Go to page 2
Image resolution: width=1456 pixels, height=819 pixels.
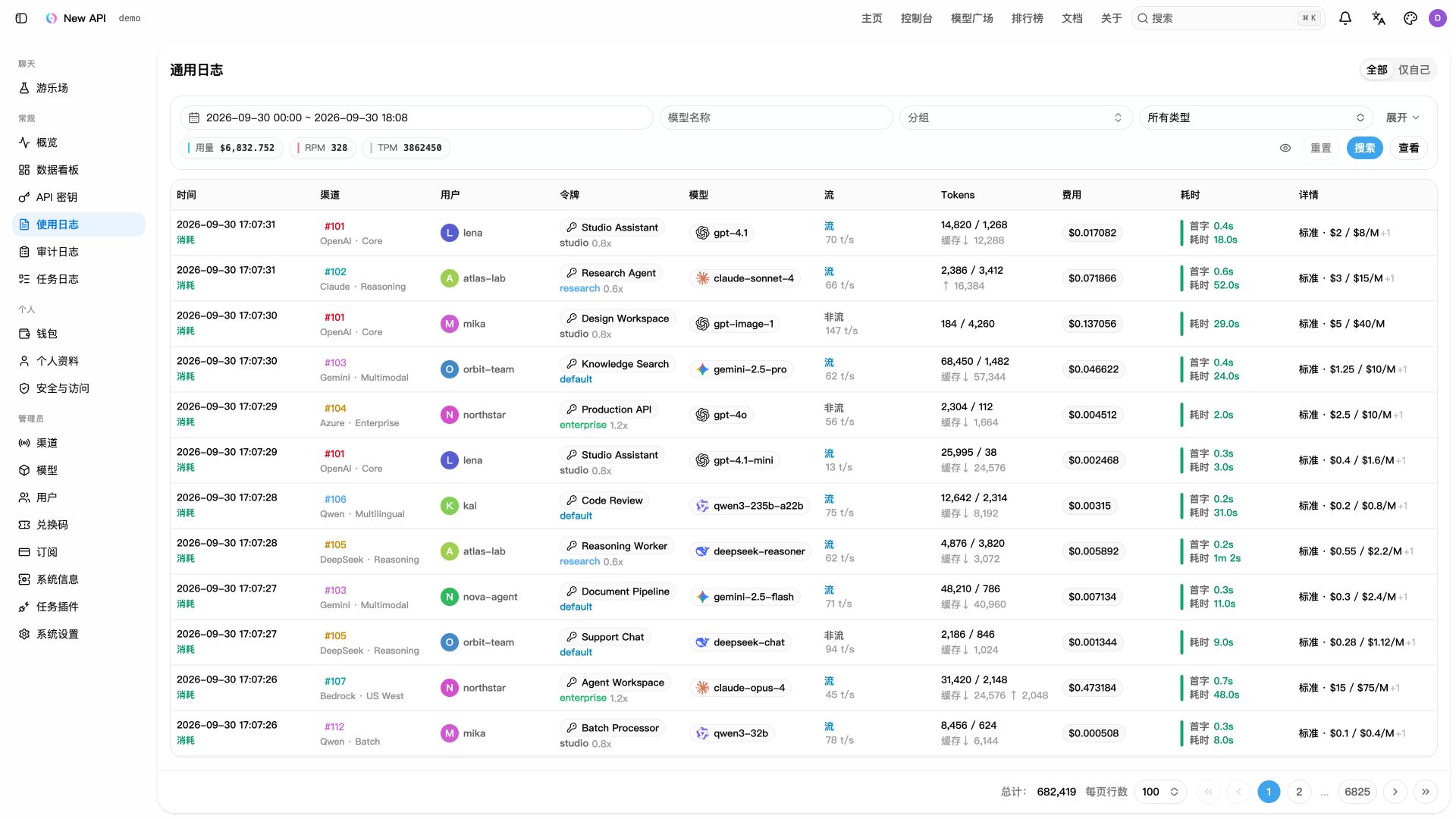coord(1299,792)
